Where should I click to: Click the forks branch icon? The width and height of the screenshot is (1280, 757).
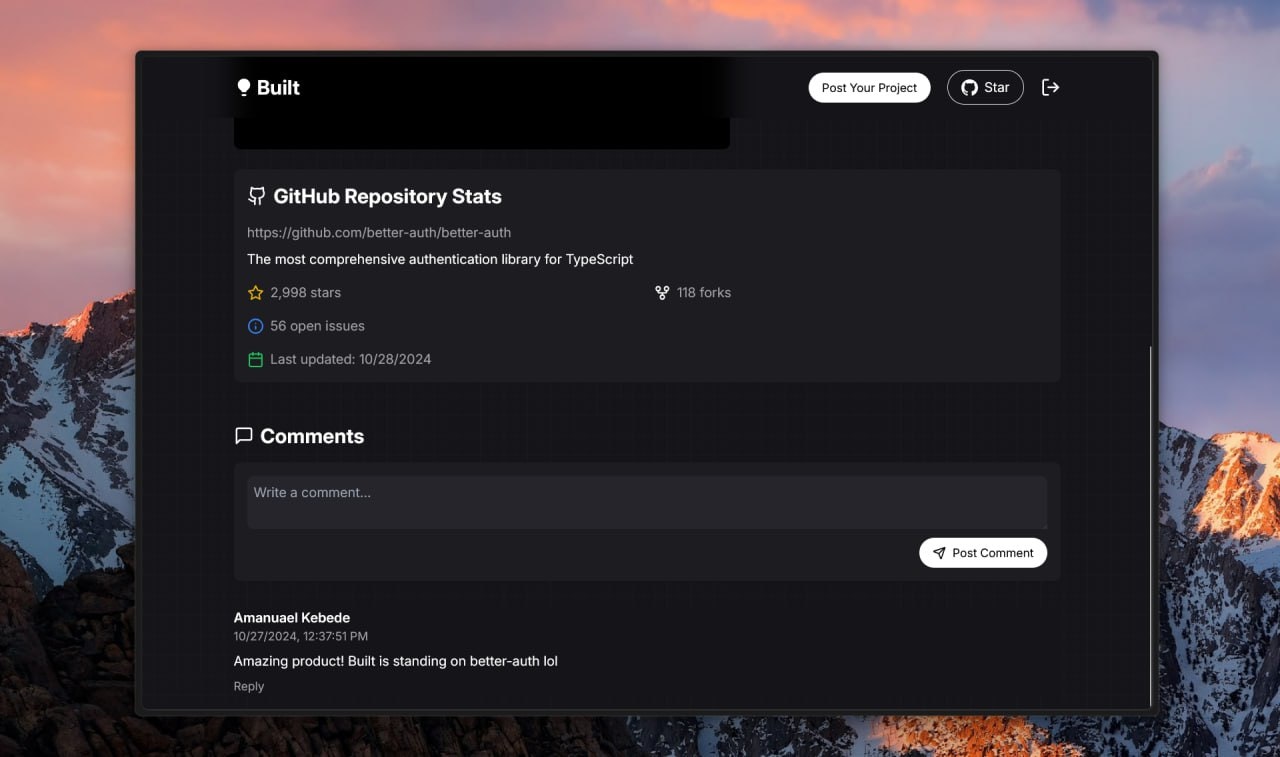(662, 293)
